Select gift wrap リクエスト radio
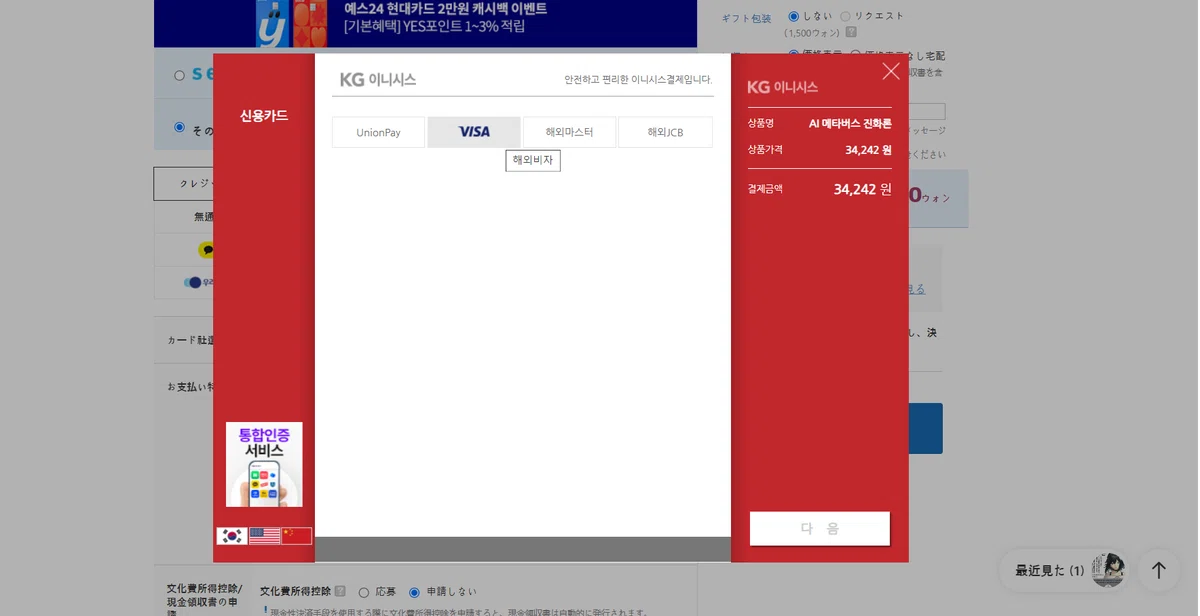1200x616 pixels. point(845,16)
